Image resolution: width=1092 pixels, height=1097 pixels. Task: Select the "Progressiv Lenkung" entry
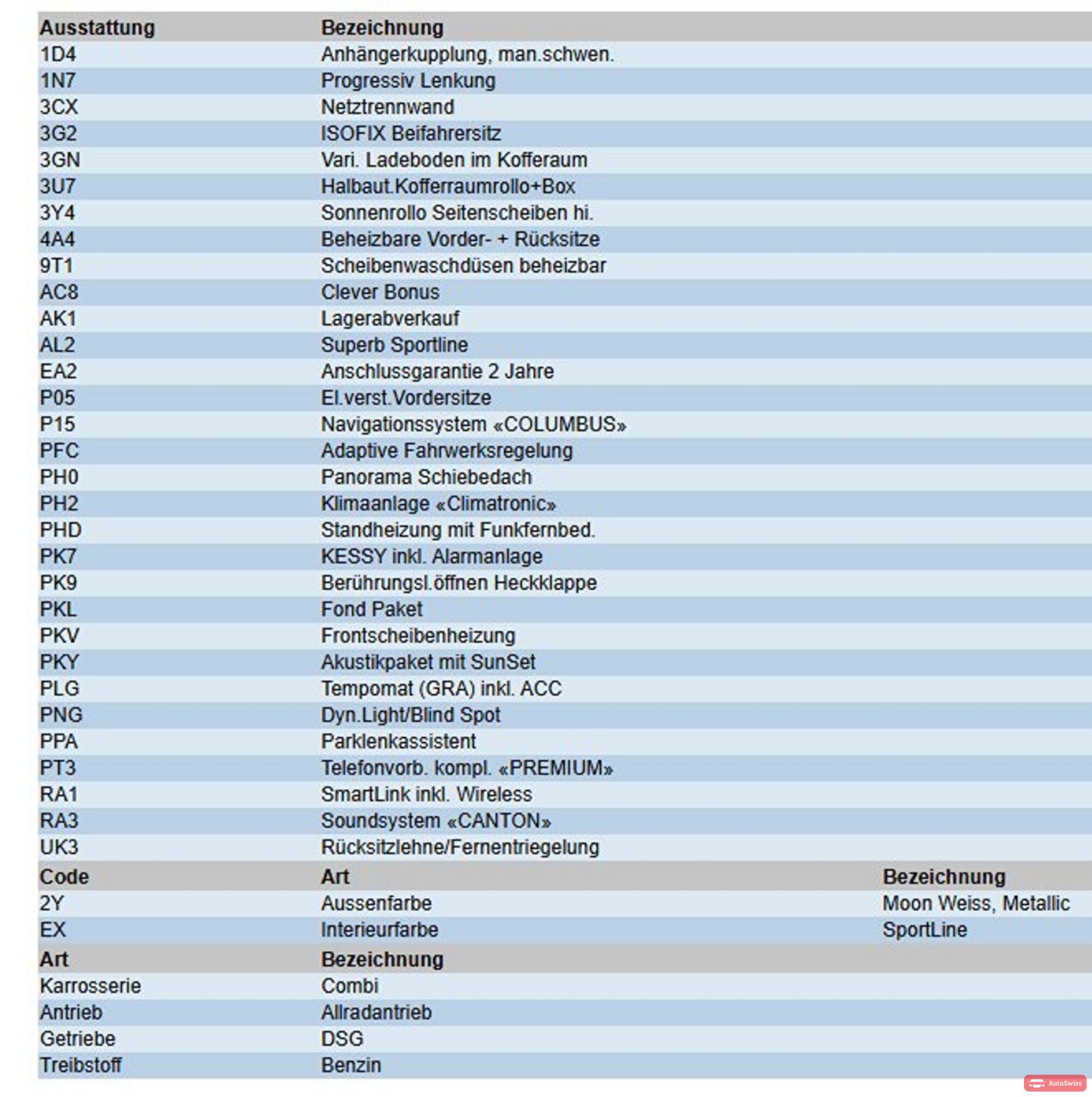pos(408,81)
